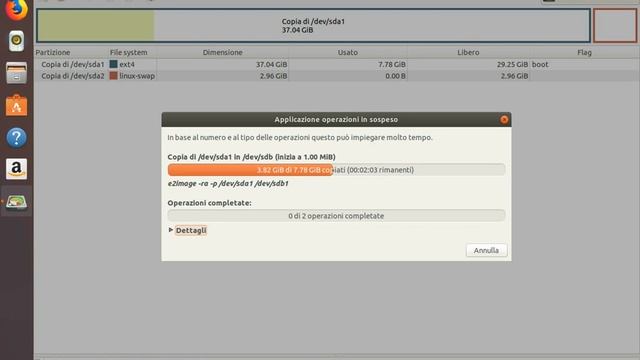Select the Copia di /dev/sda1 row
This screenshot has height=360, width=640.
(337, 64)
